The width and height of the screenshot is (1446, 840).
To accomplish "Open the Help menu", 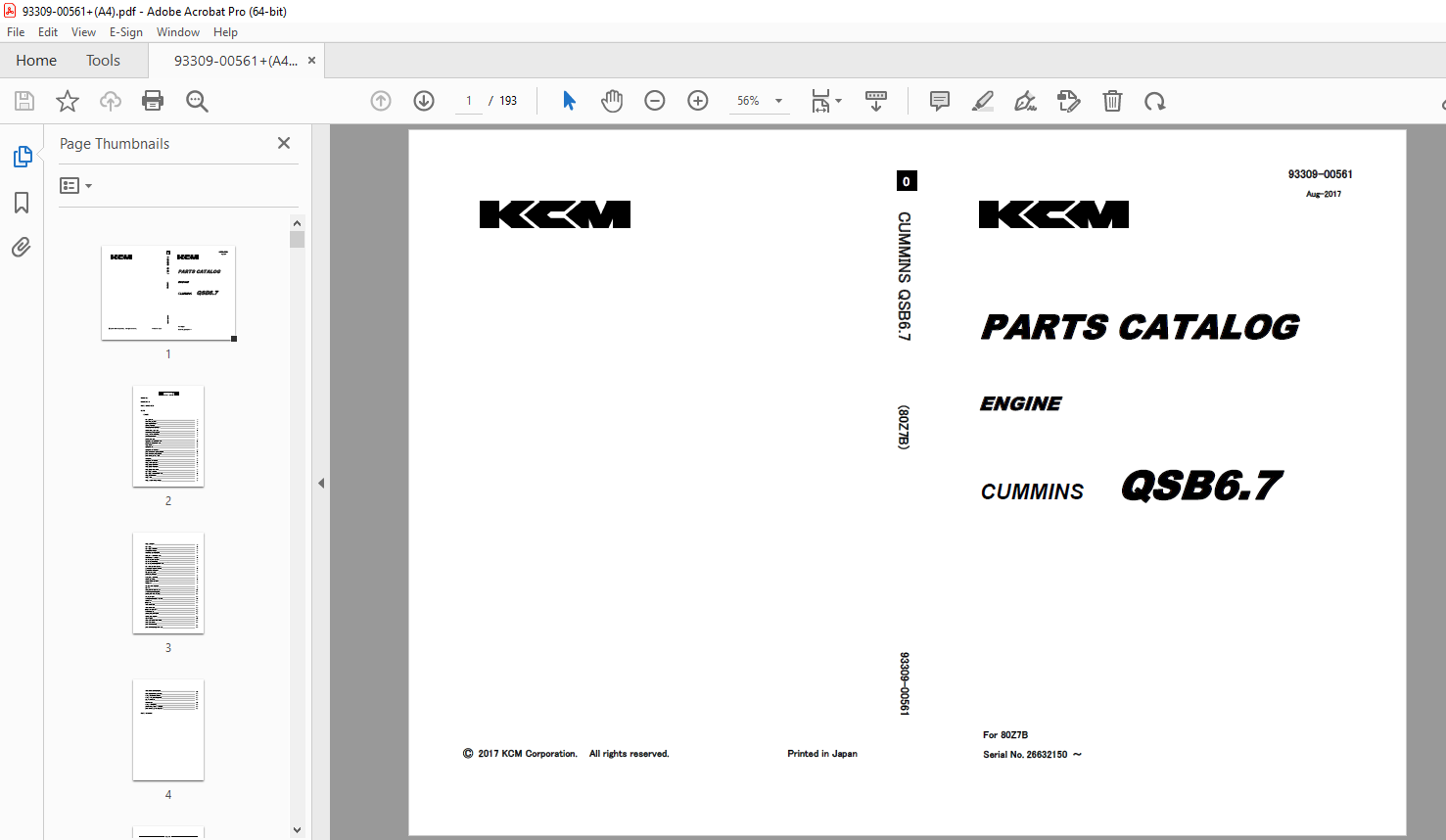I will pyautogui.click(x=225, y=32).
